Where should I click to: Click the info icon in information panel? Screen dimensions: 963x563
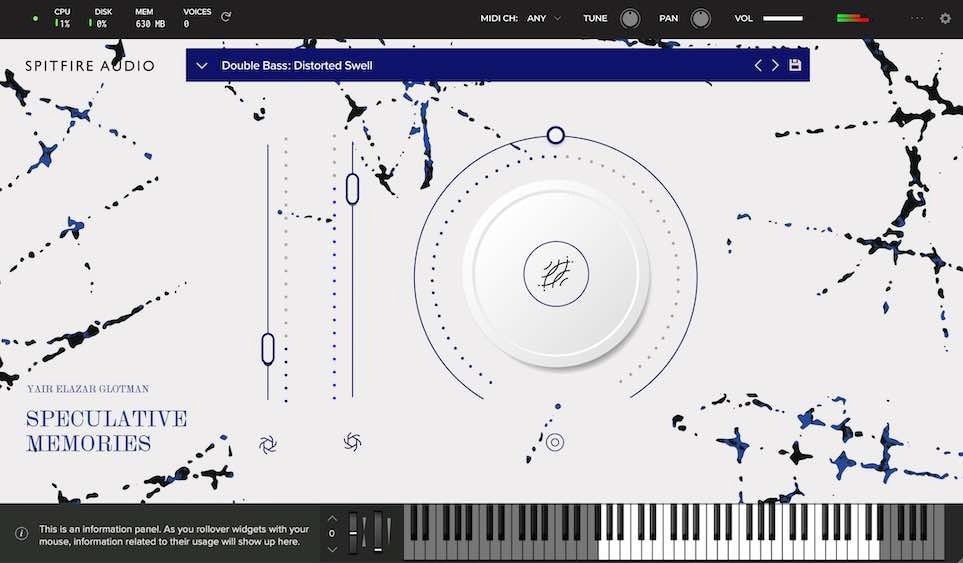(21, 534)
